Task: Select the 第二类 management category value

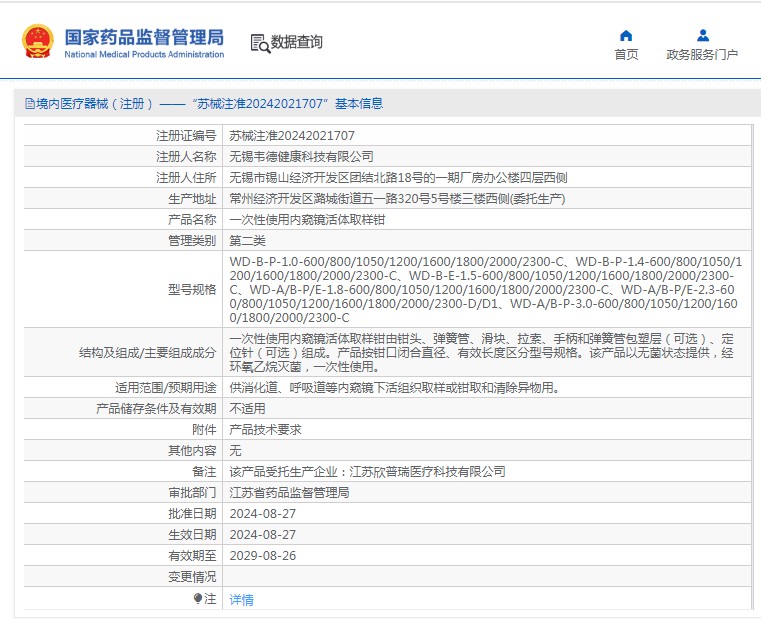Action: tap(248, 240)
